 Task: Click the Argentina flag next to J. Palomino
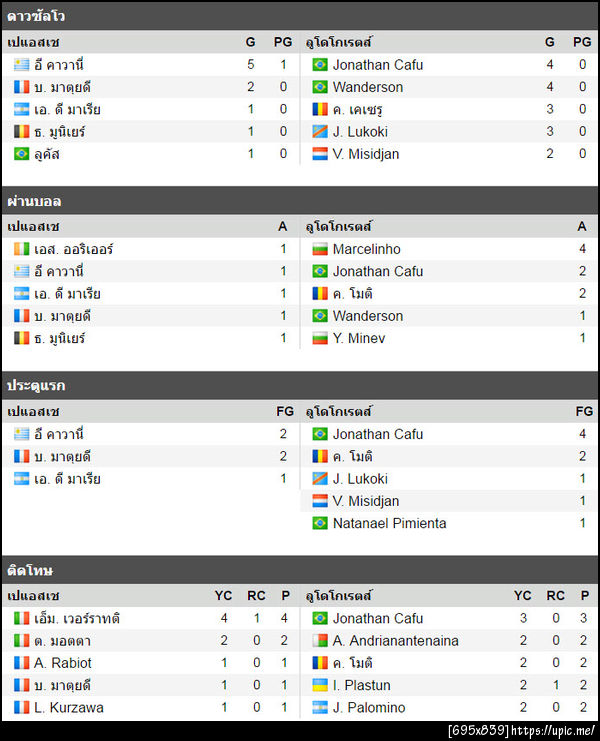click(320, 708)
